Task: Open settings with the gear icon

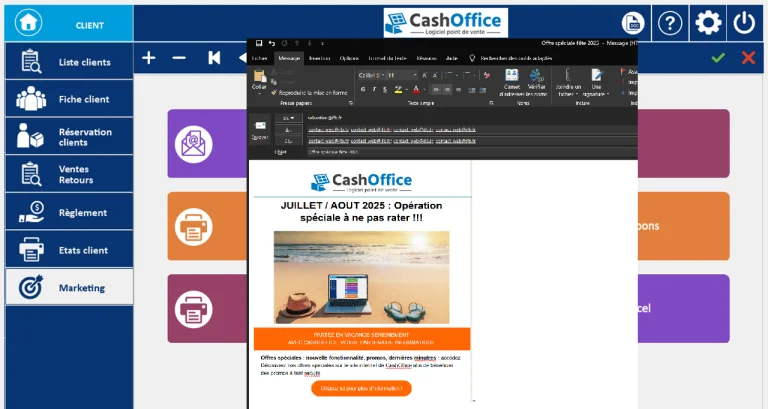Action: point(707,22)
